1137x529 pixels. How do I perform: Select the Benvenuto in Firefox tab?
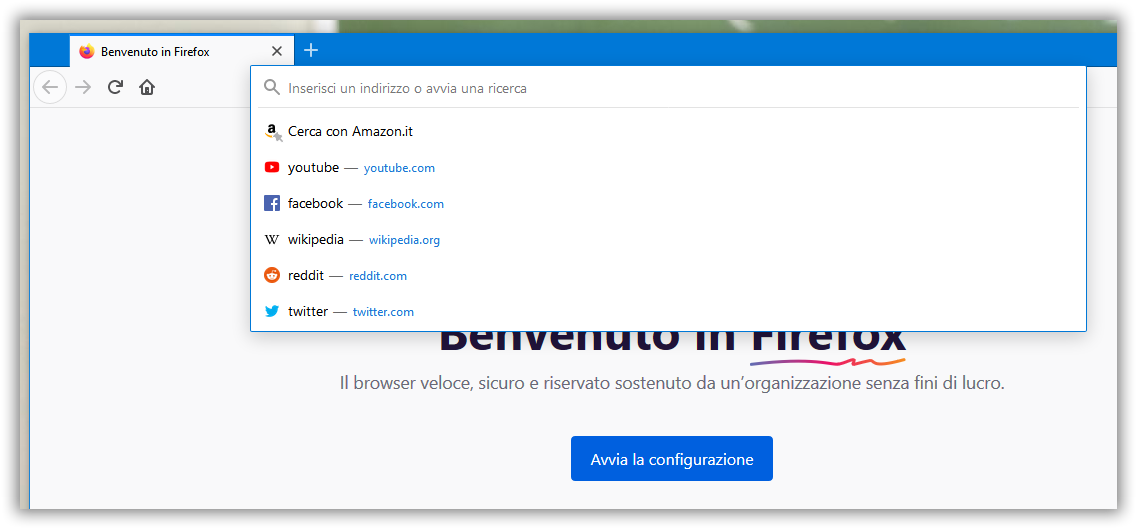point(182,51)
